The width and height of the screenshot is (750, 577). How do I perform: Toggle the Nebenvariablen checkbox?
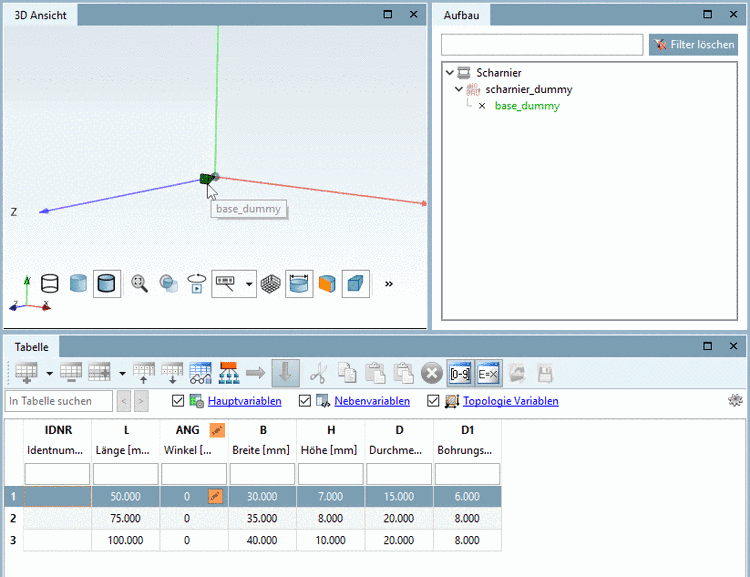[305, 401]
